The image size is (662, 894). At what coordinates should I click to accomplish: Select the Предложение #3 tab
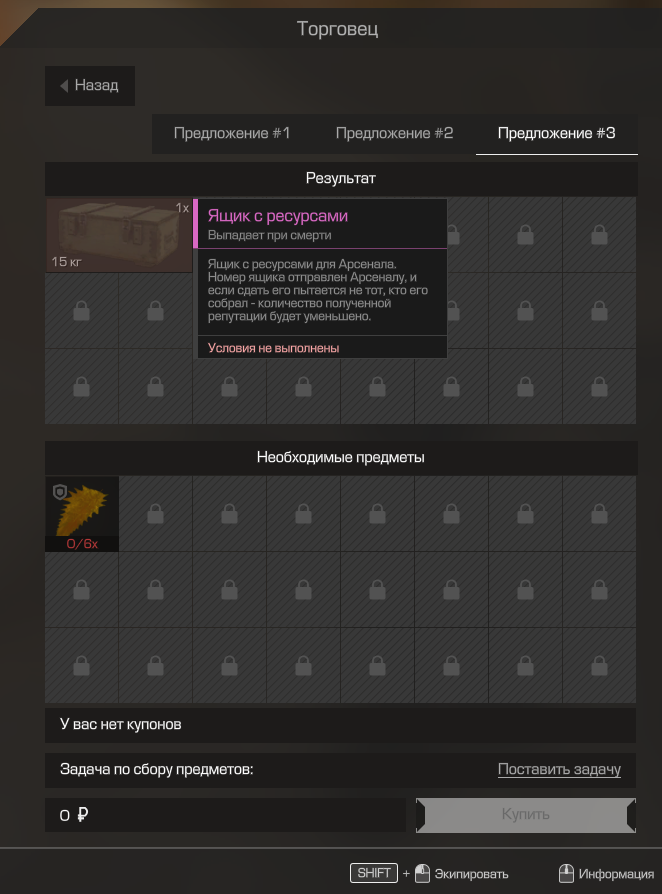(x=557, y=133)
